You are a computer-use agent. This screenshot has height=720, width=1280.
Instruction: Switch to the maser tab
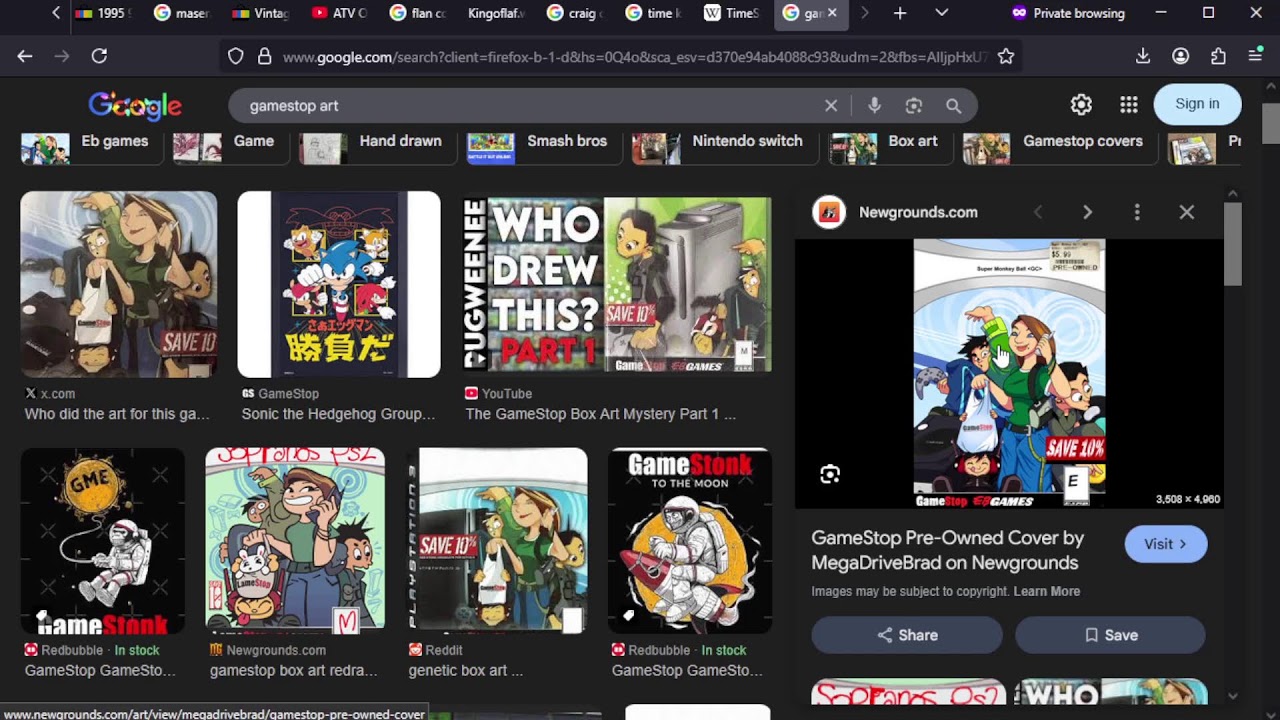[183, 13]
